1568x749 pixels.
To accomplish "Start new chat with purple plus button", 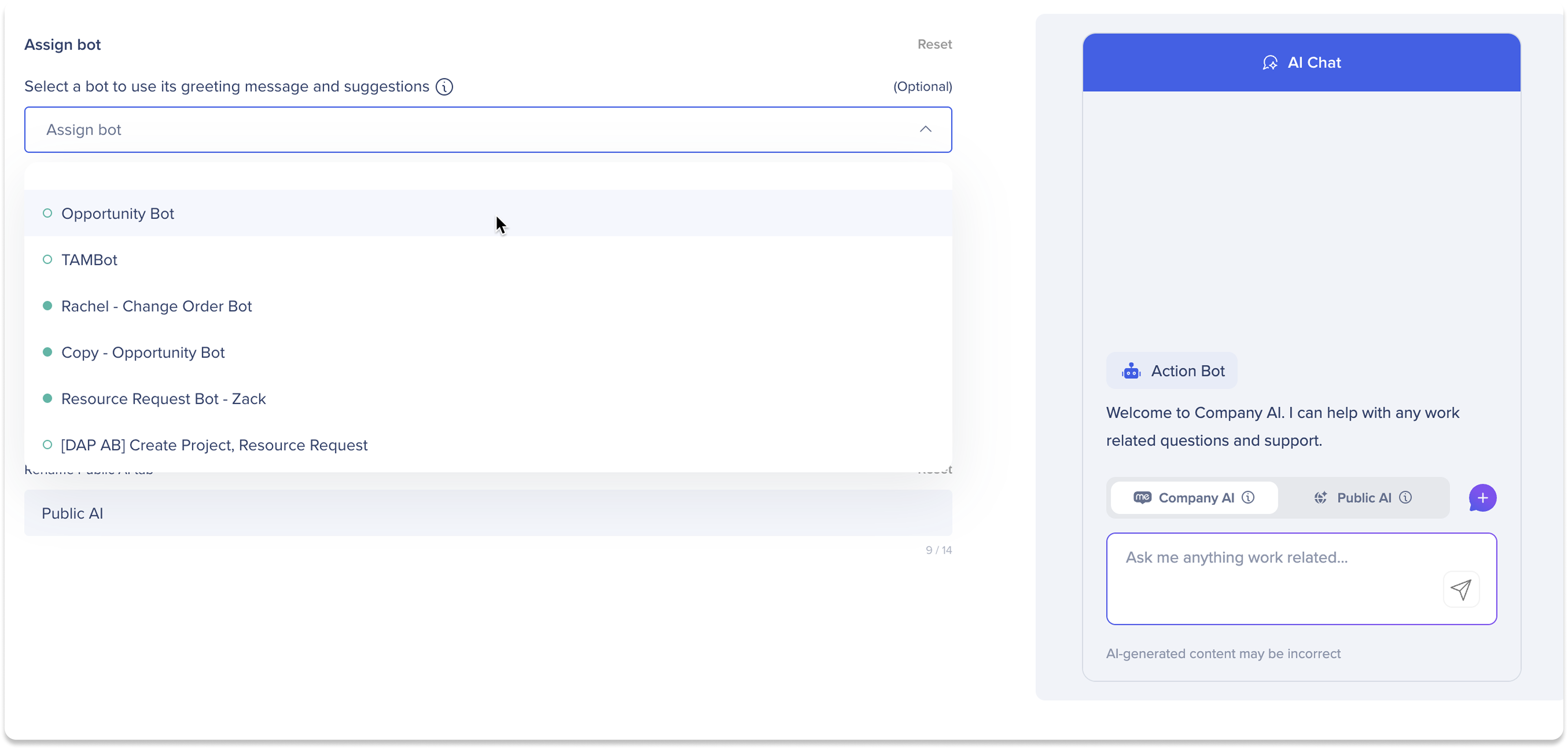I will (1482, 498).
